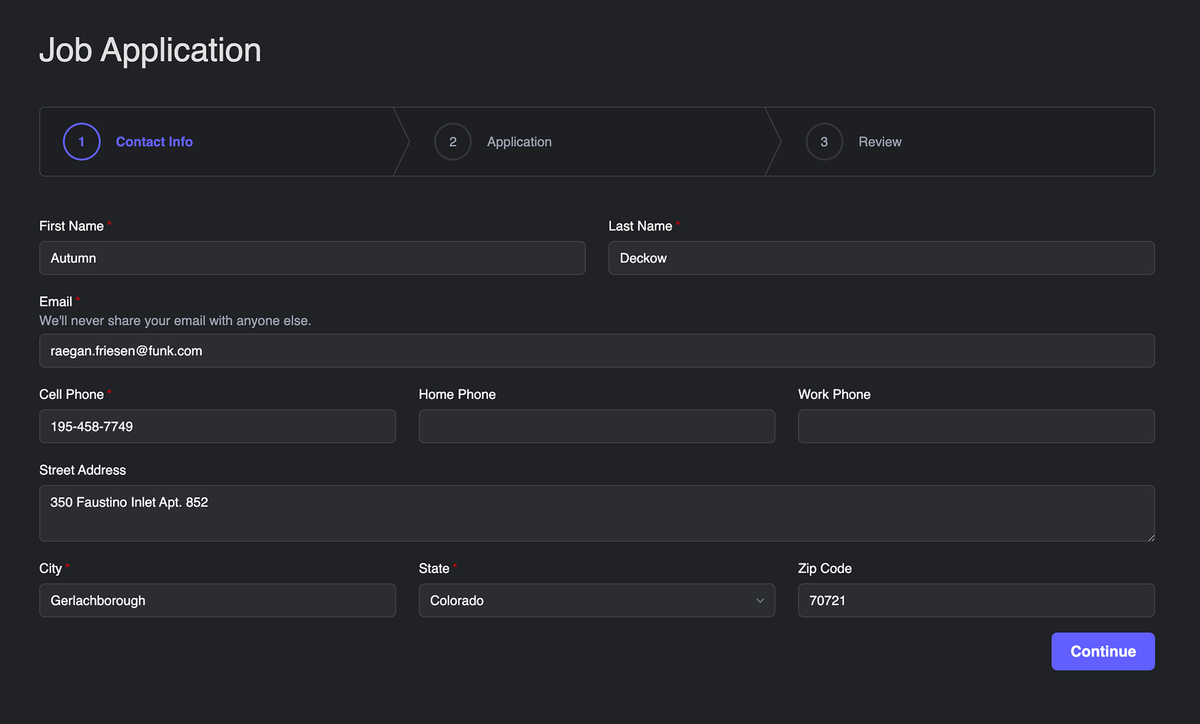Click inside the Street Address textarea
Viewport: 1200px width, 724px height.
(597, 513)
